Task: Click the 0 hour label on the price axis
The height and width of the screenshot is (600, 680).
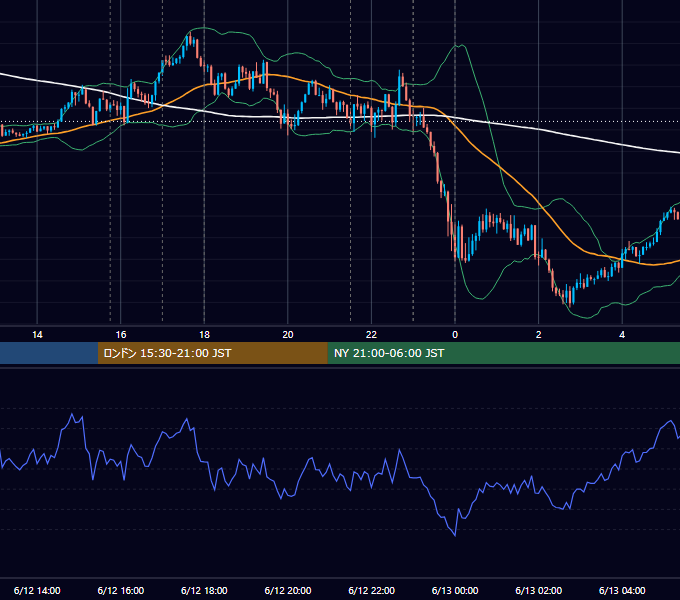Action: 455,335
